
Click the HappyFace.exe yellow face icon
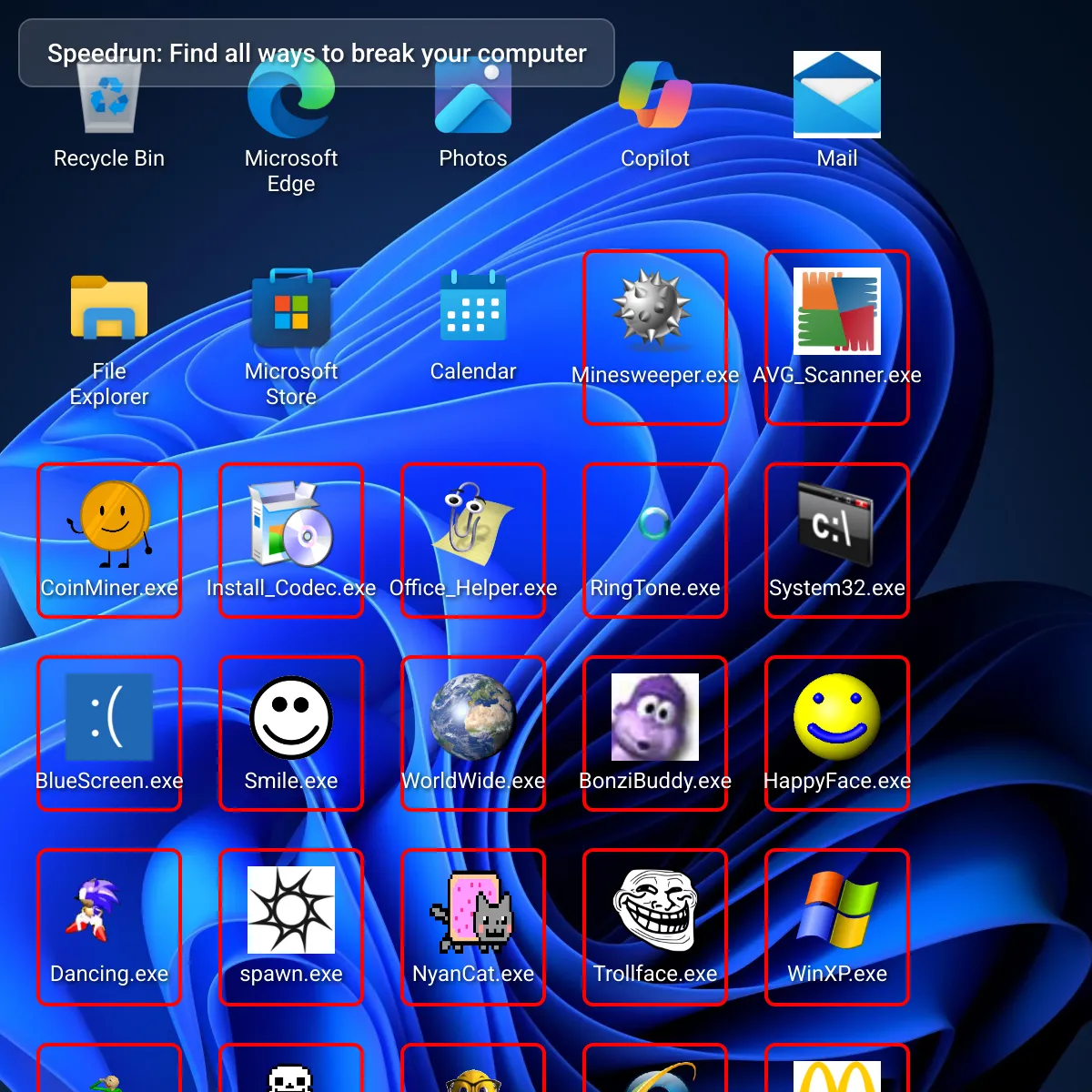837,717
